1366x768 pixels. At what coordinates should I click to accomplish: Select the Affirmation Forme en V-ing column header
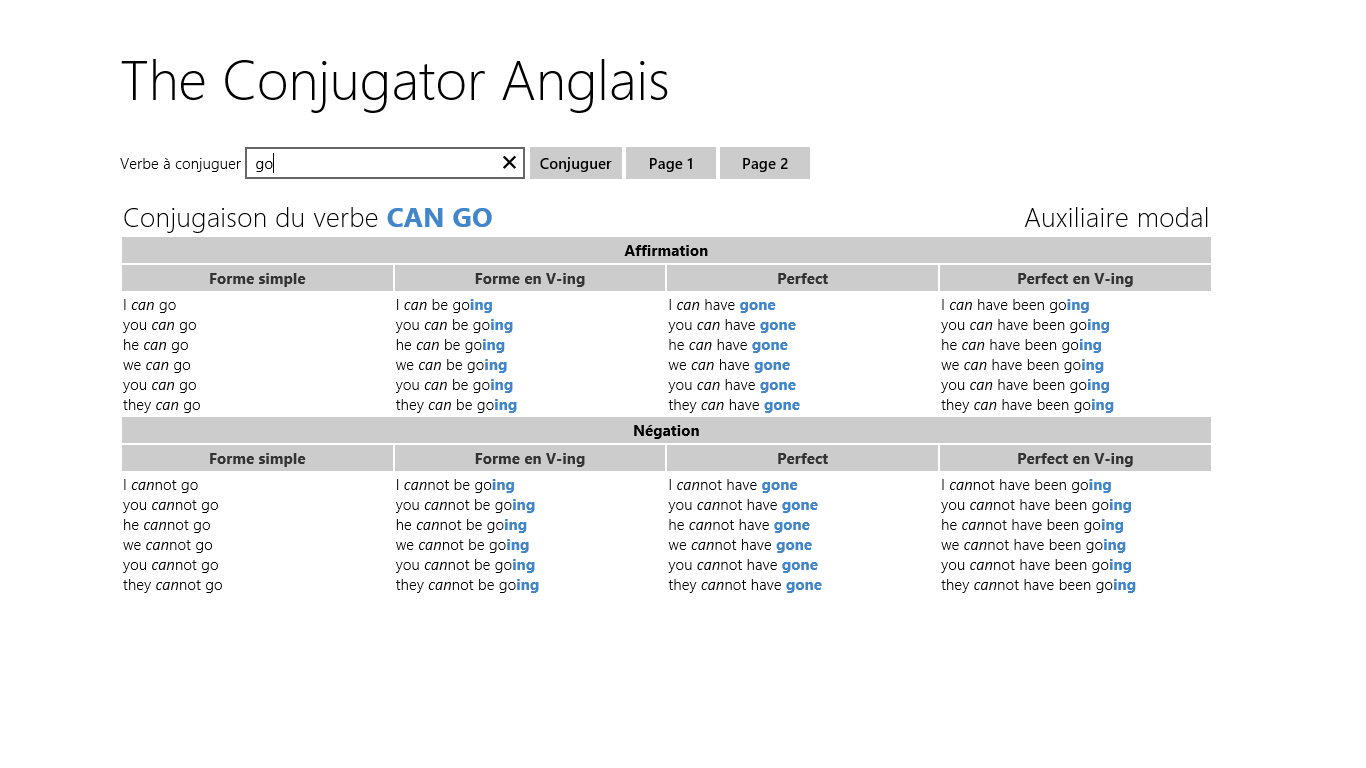coord(530,279)
